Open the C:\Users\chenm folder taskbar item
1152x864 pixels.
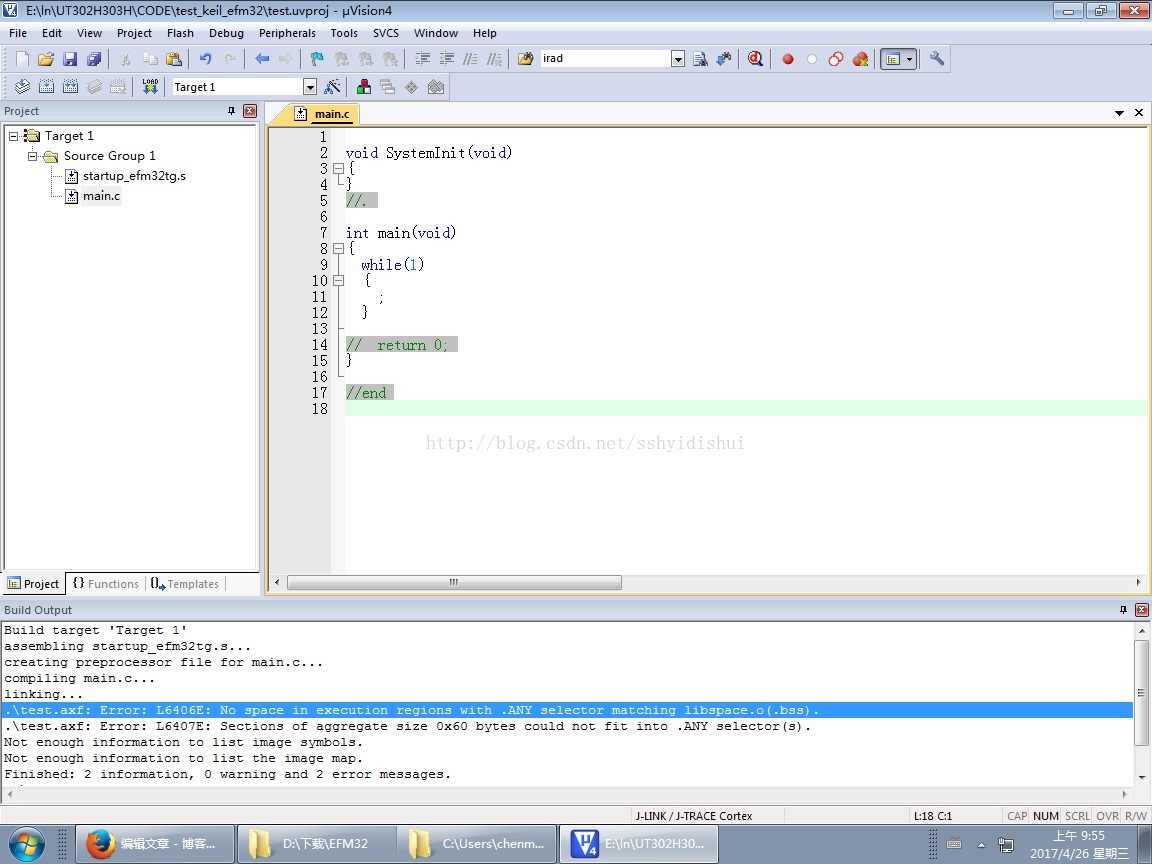tap(478, 843)
